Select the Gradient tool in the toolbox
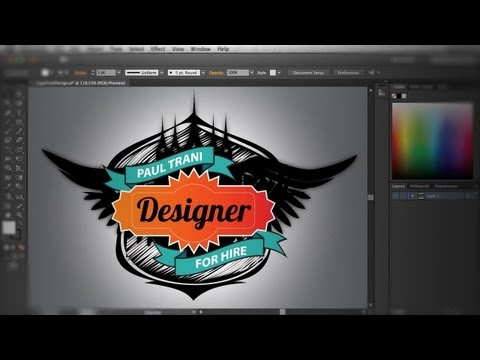This screenshot has height=360, width=480. 19,178
